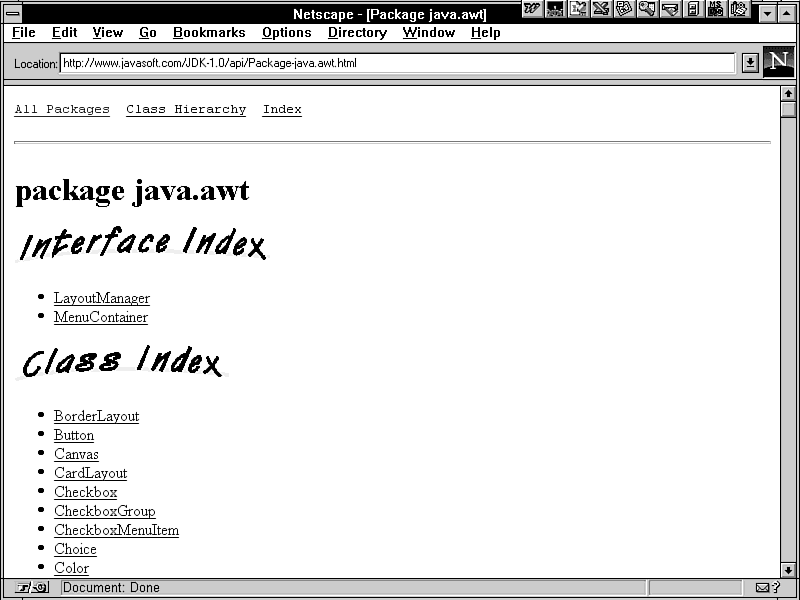Viewport: 800px width, 600px height.
Task: Click the scrollbar up arrow
Action: pos(789,93)
